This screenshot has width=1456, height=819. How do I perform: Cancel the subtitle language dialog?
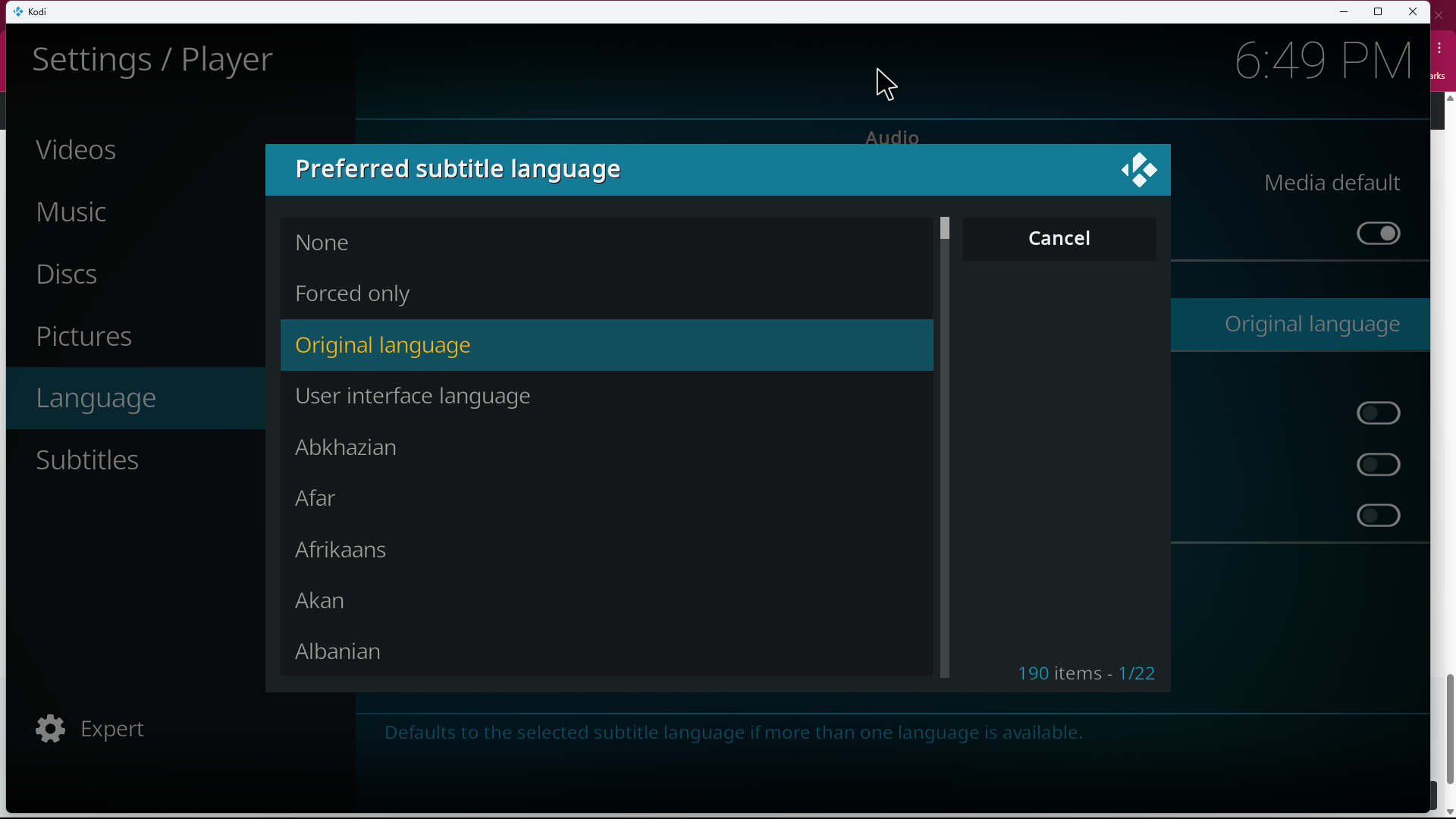point(1059,239)
